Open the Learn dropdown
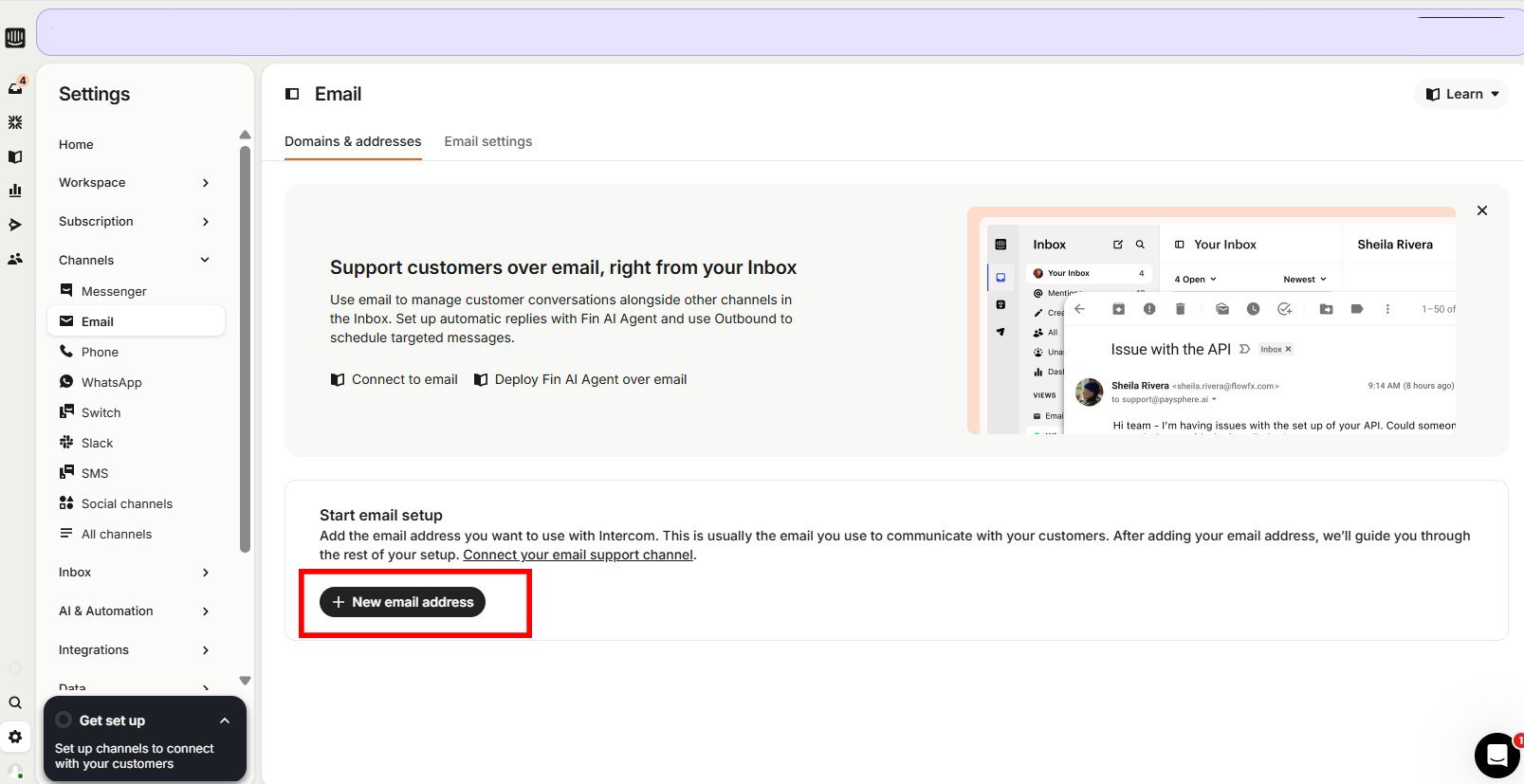The image size is (1524, 784). click(x=1461, y=94)
